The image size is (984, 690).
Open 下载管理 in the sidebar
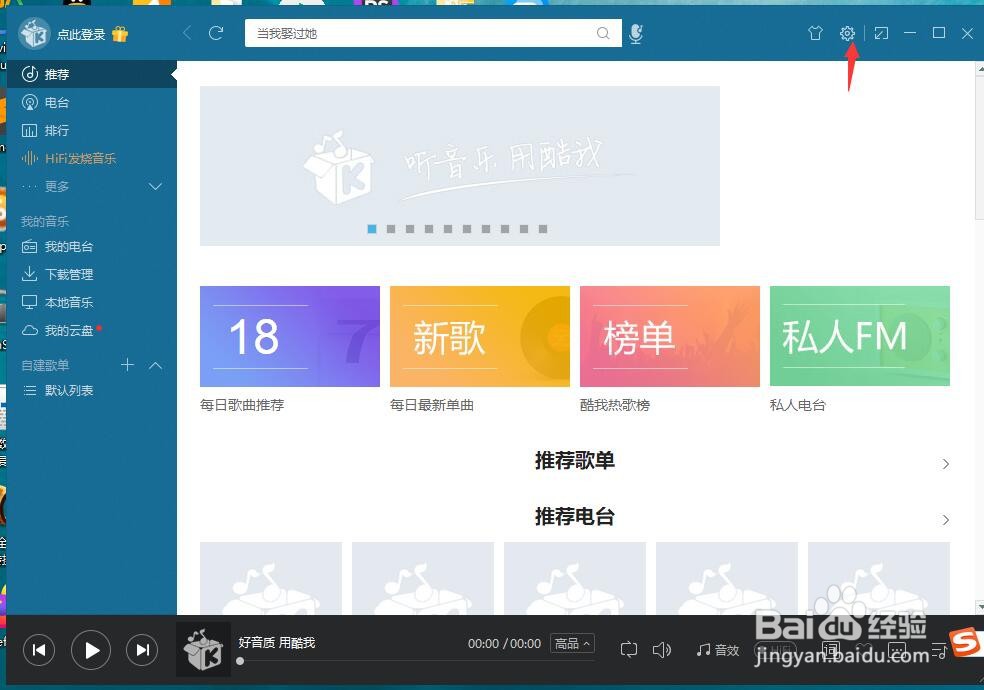92,274
